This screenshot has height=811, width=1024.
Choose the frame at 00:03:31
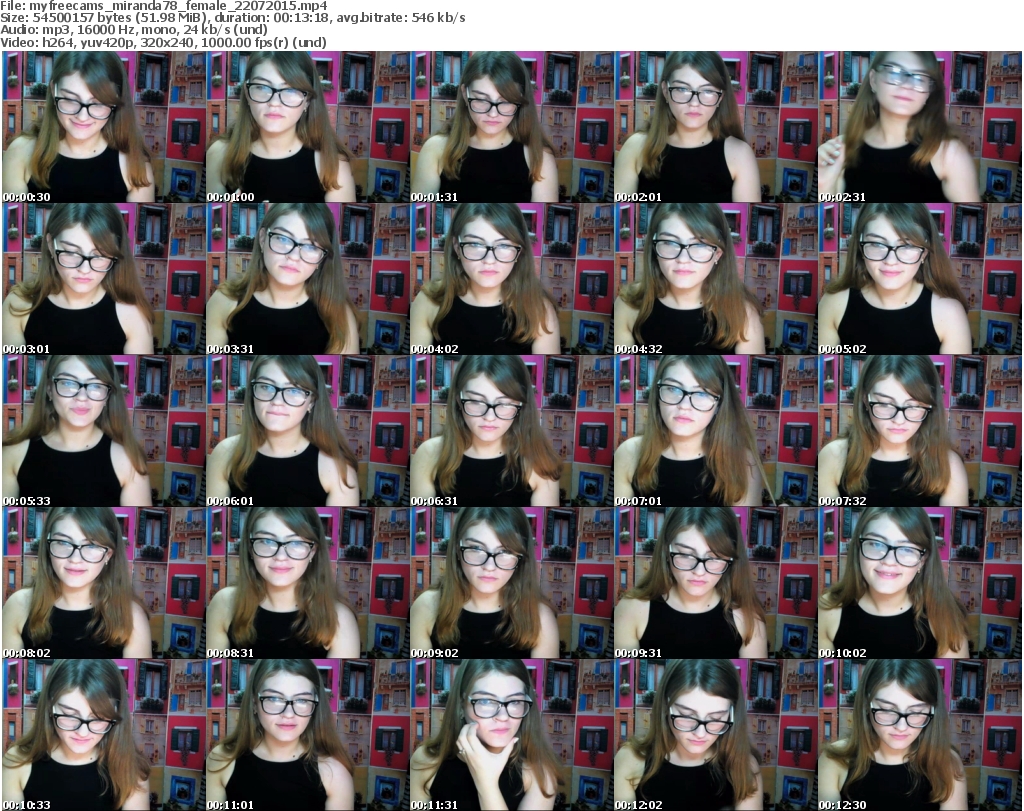pos(308,279)
